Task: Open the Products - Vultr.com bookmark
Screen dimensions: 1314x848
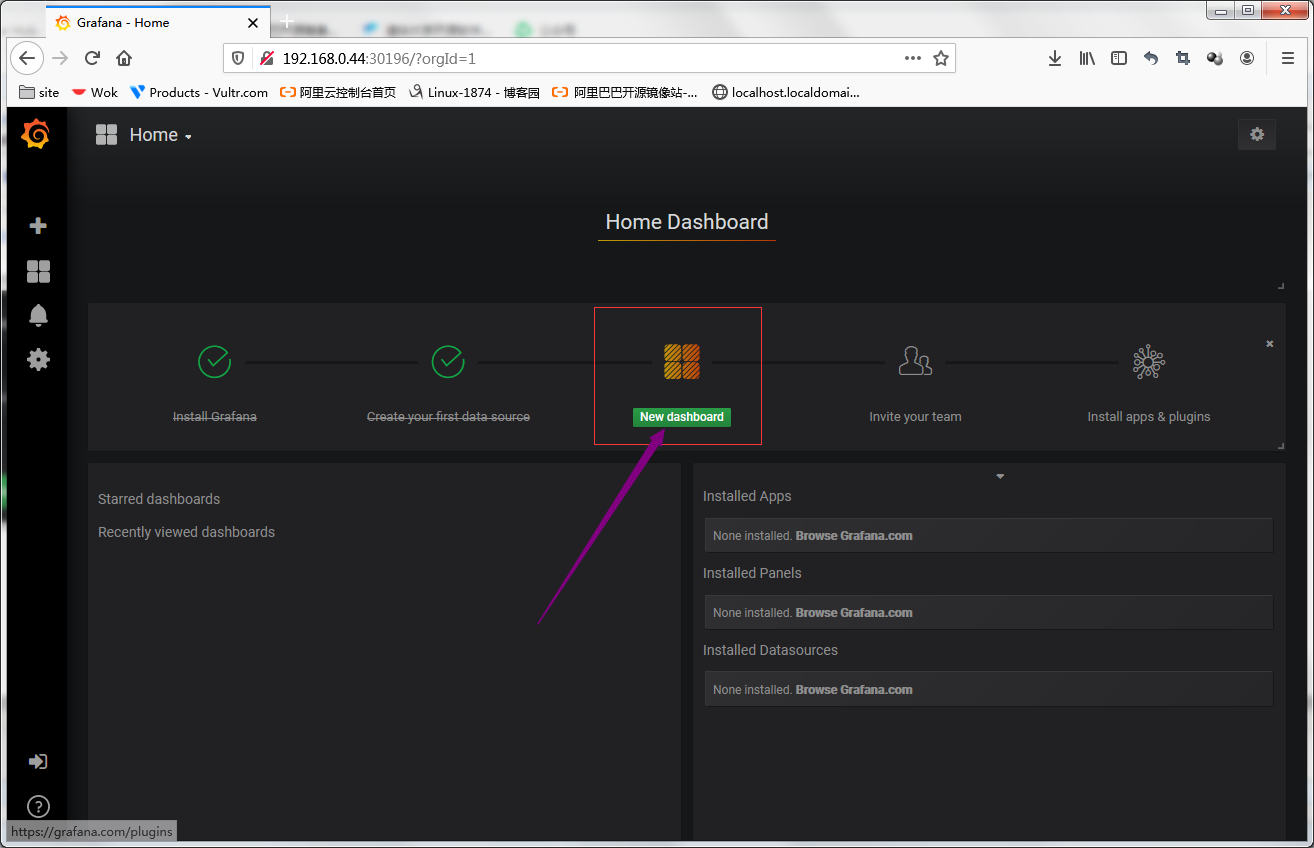Action: coord(199,92)
